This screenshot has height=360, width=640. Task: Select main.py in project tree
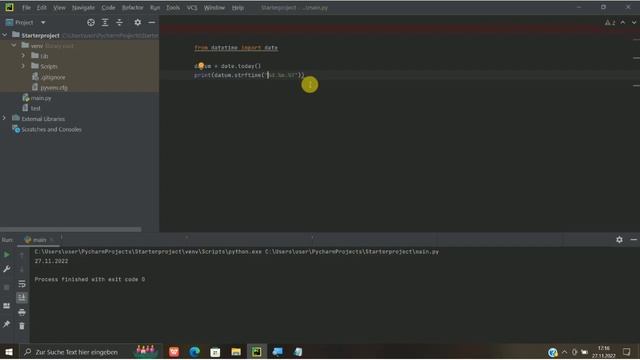click(41, 98)
